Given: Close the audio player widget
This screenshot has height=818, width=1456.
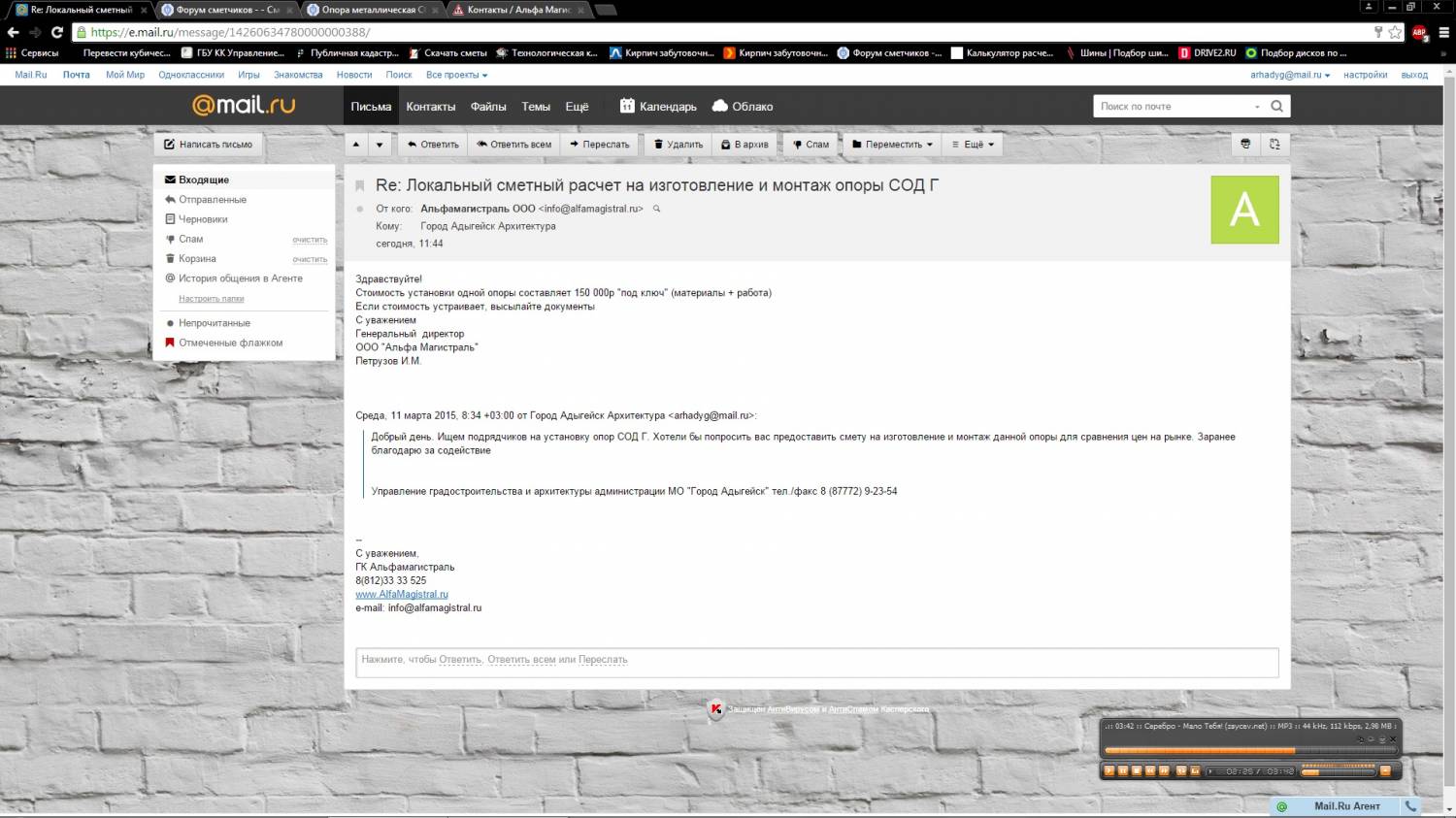Looking at the screenshot, I should click(1393, 739).
